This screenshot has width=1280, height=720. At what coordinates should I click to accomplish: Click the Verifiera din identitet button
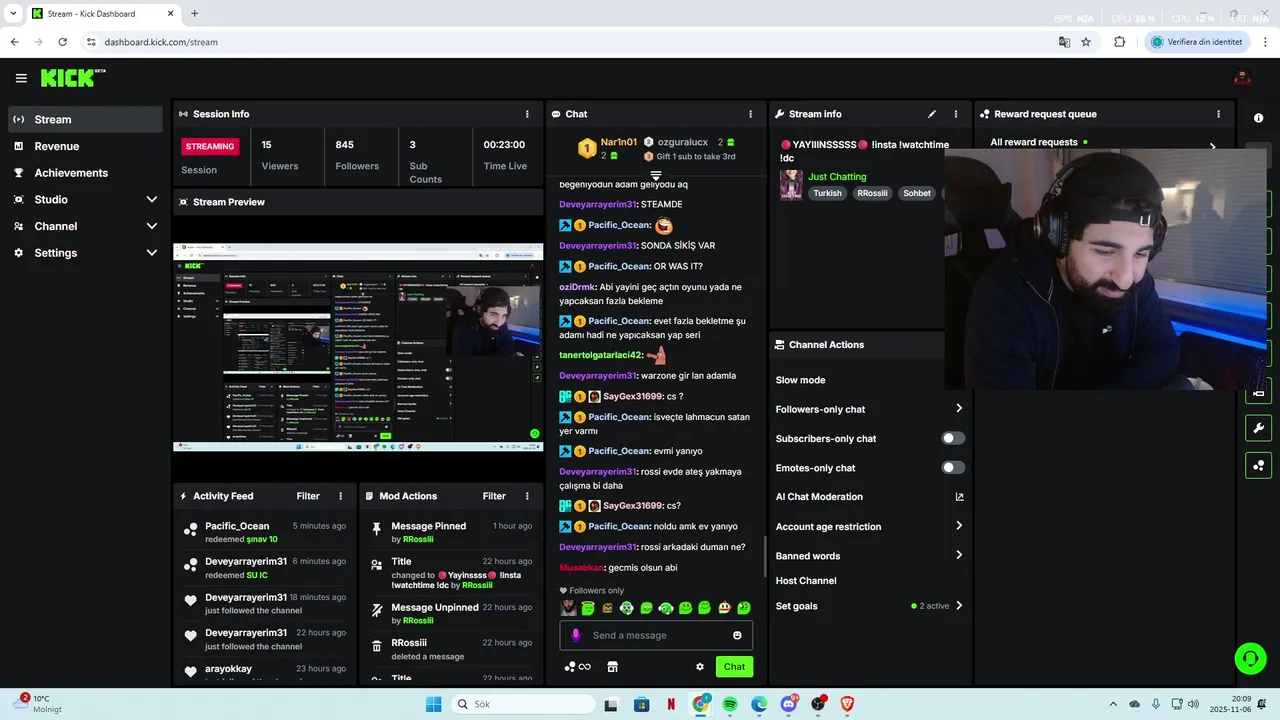click(1196, 42)
